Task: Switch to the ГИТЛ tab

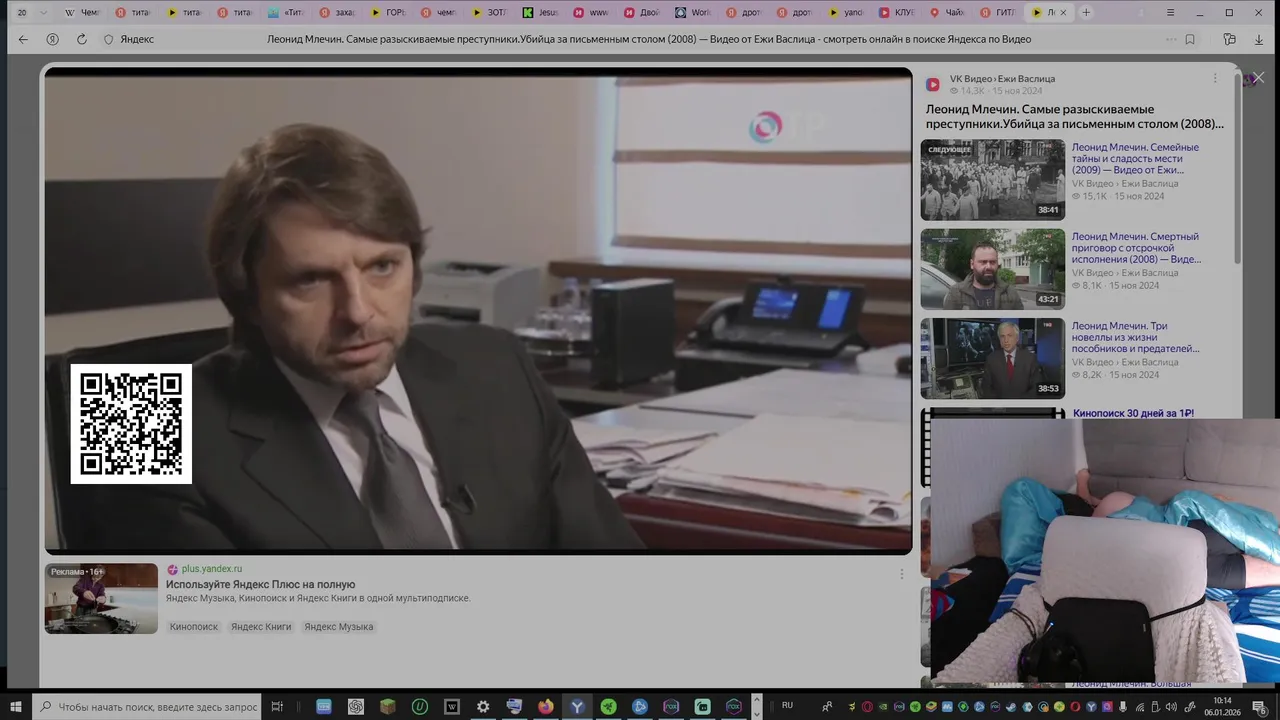Action: pyautogui.click(x=999, y=13)
